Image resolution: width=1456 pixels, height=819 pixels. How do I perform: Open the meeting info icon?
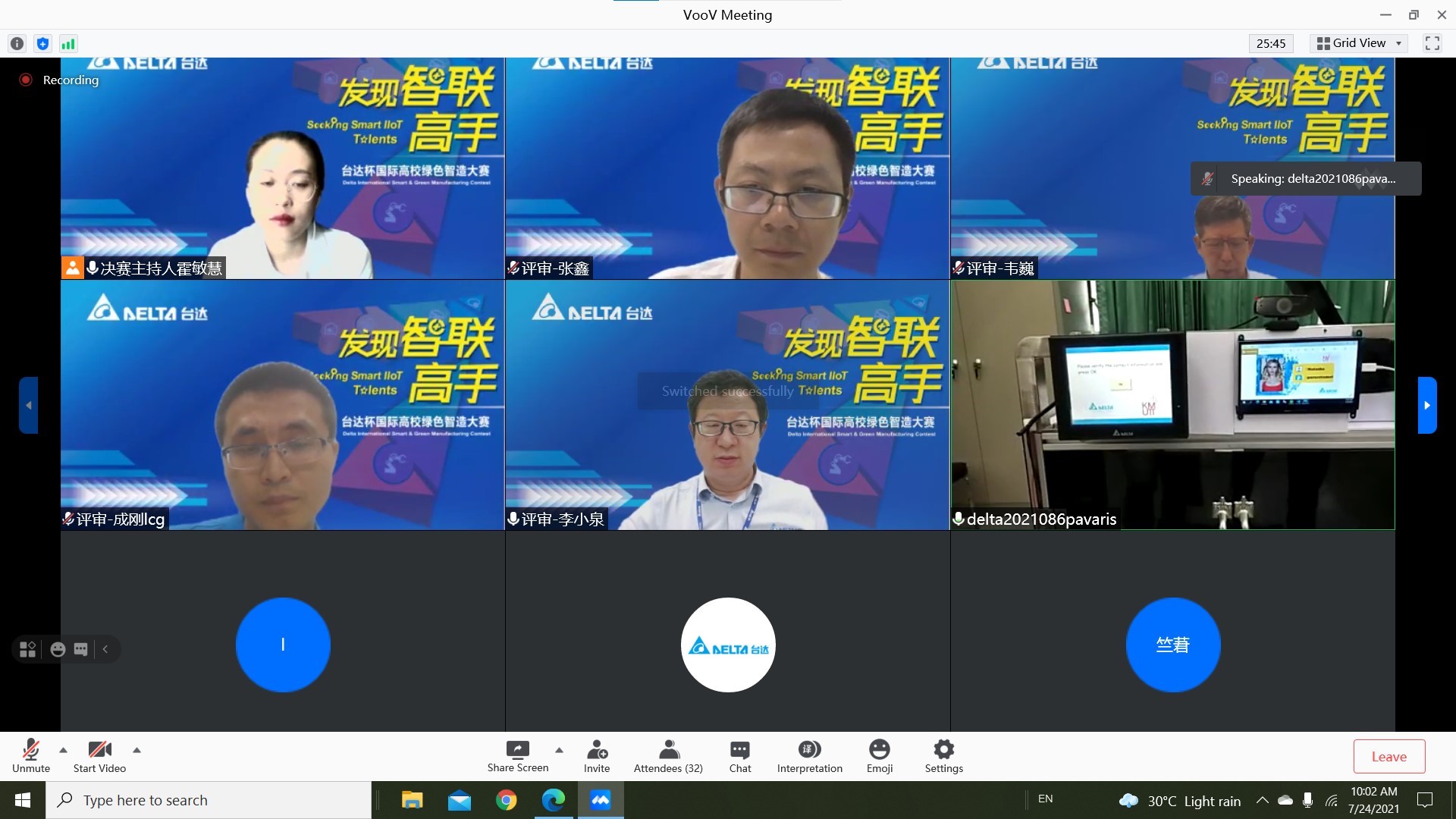coord(17,43)
